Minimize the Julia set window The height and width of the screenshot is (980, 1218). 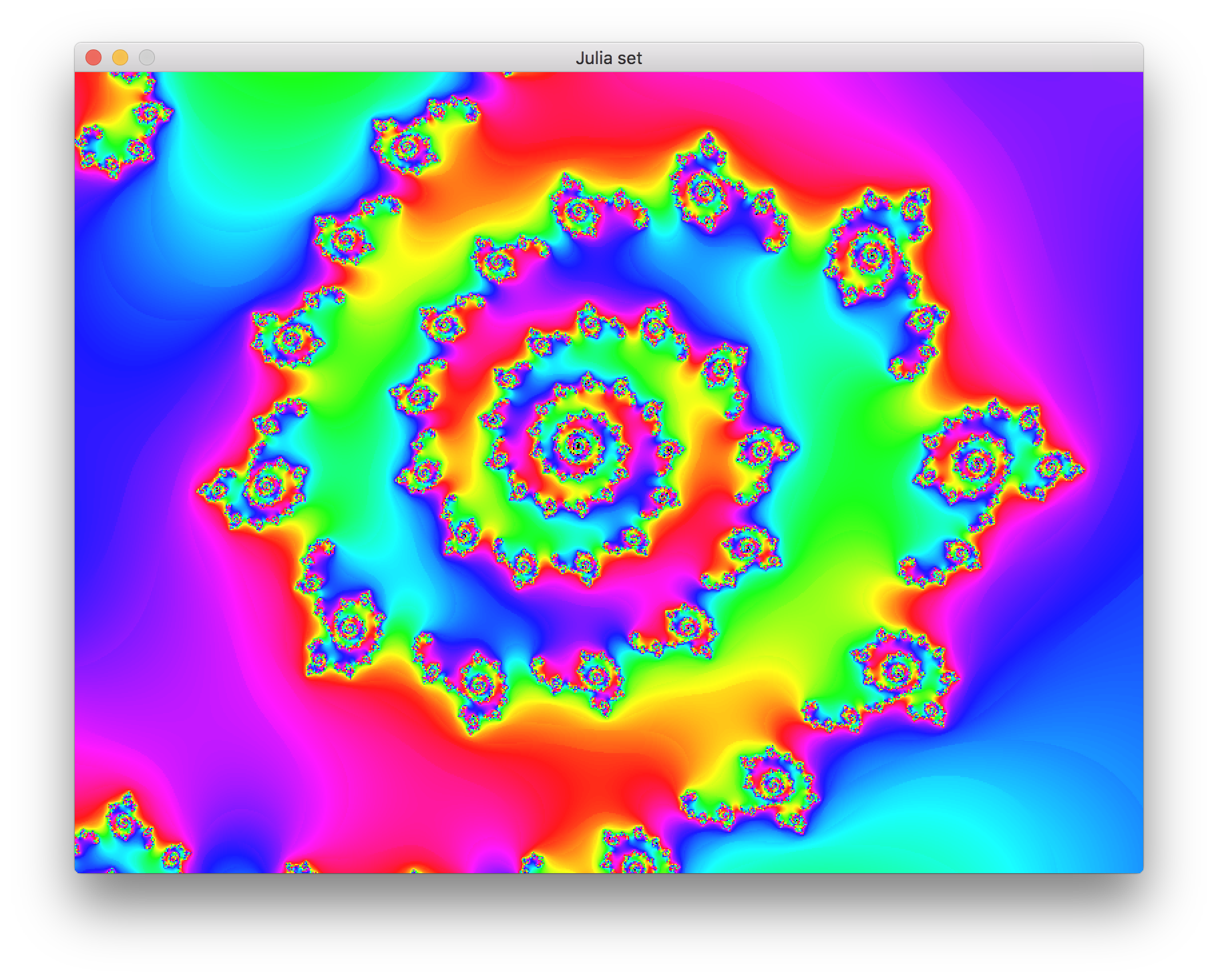pyautogui.click(x=120, y=58)
